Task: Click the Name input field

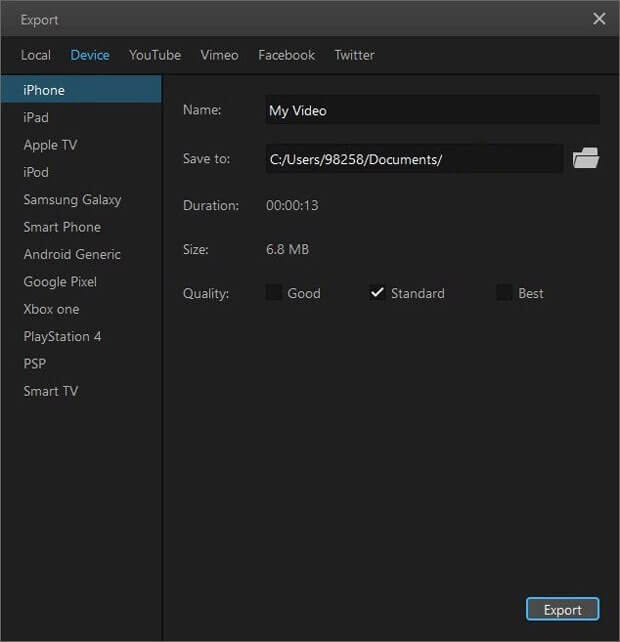Action: click(x=432, y=110)
